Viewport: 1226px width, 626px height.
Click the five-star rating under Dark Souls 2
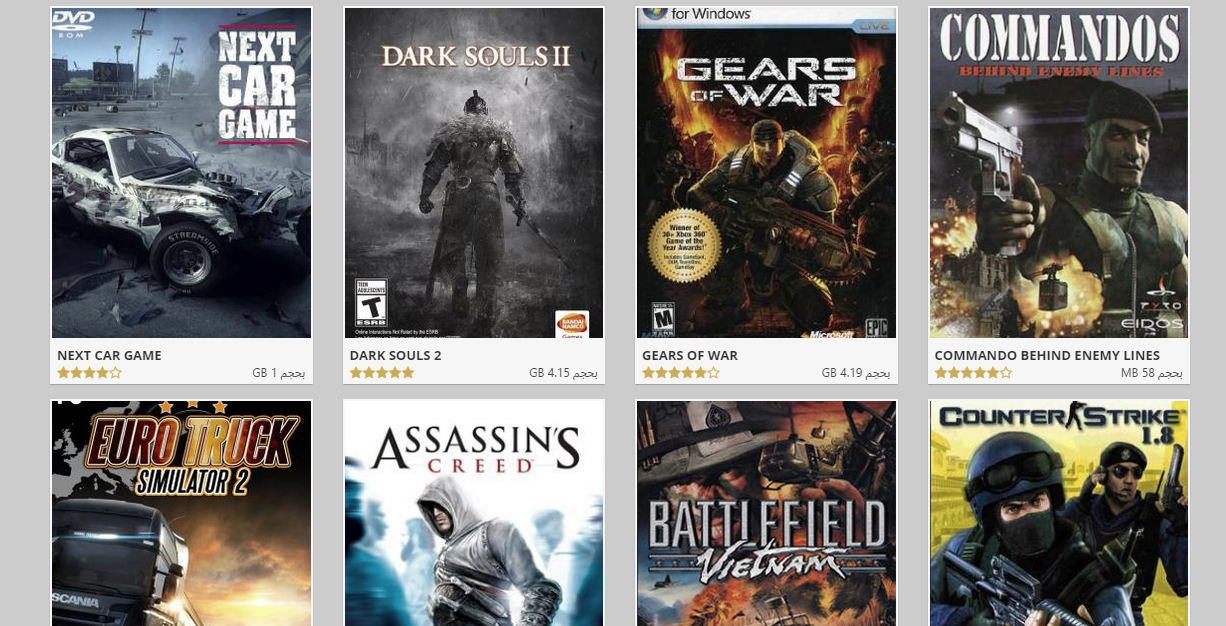tap(381, 373)
